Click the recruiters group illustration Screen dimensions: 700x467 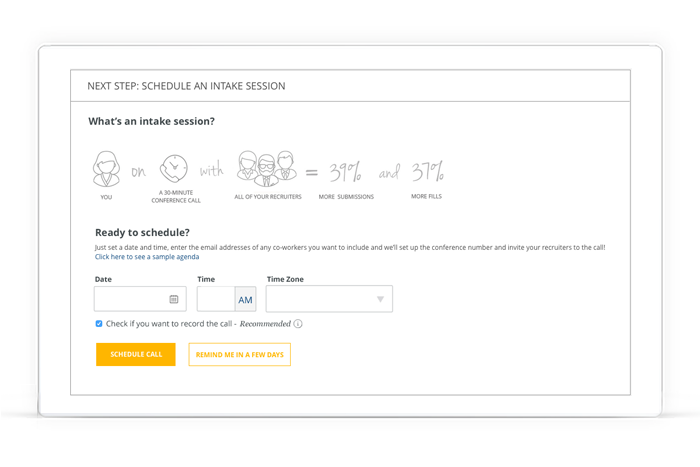pos(267,168)
